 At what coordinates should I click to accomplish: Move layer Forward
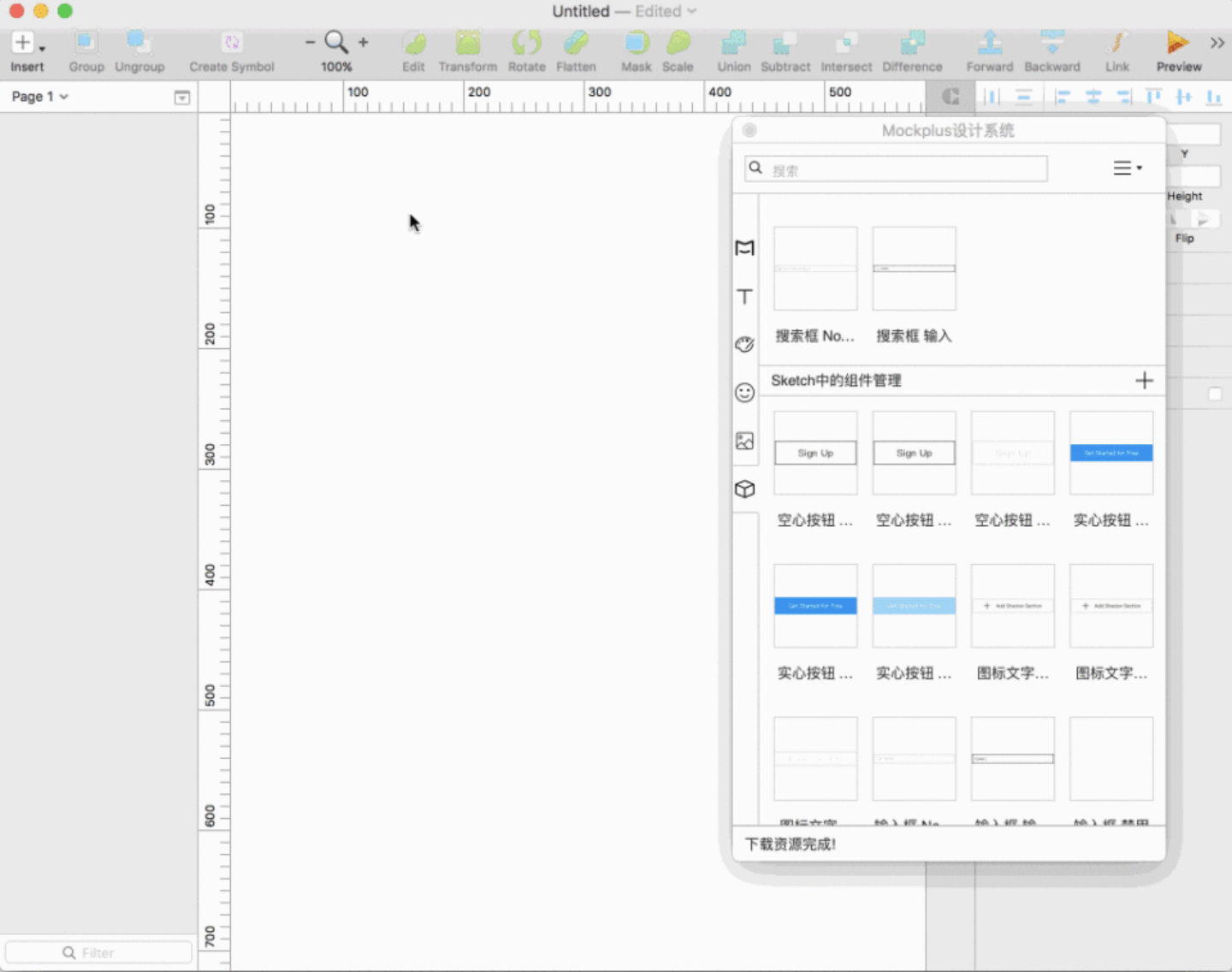(990, 42)
